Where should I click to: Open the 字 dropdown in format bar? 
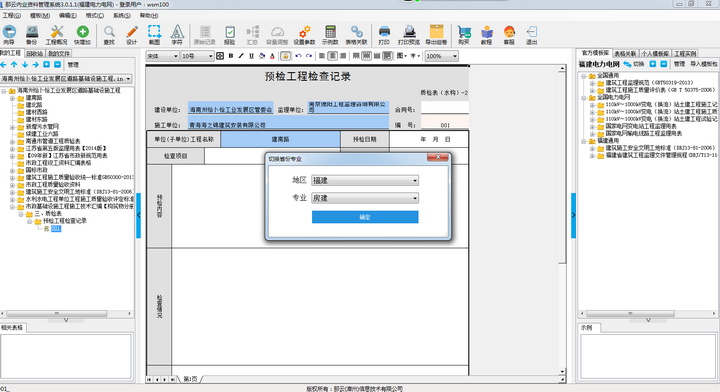click(415, 56)
